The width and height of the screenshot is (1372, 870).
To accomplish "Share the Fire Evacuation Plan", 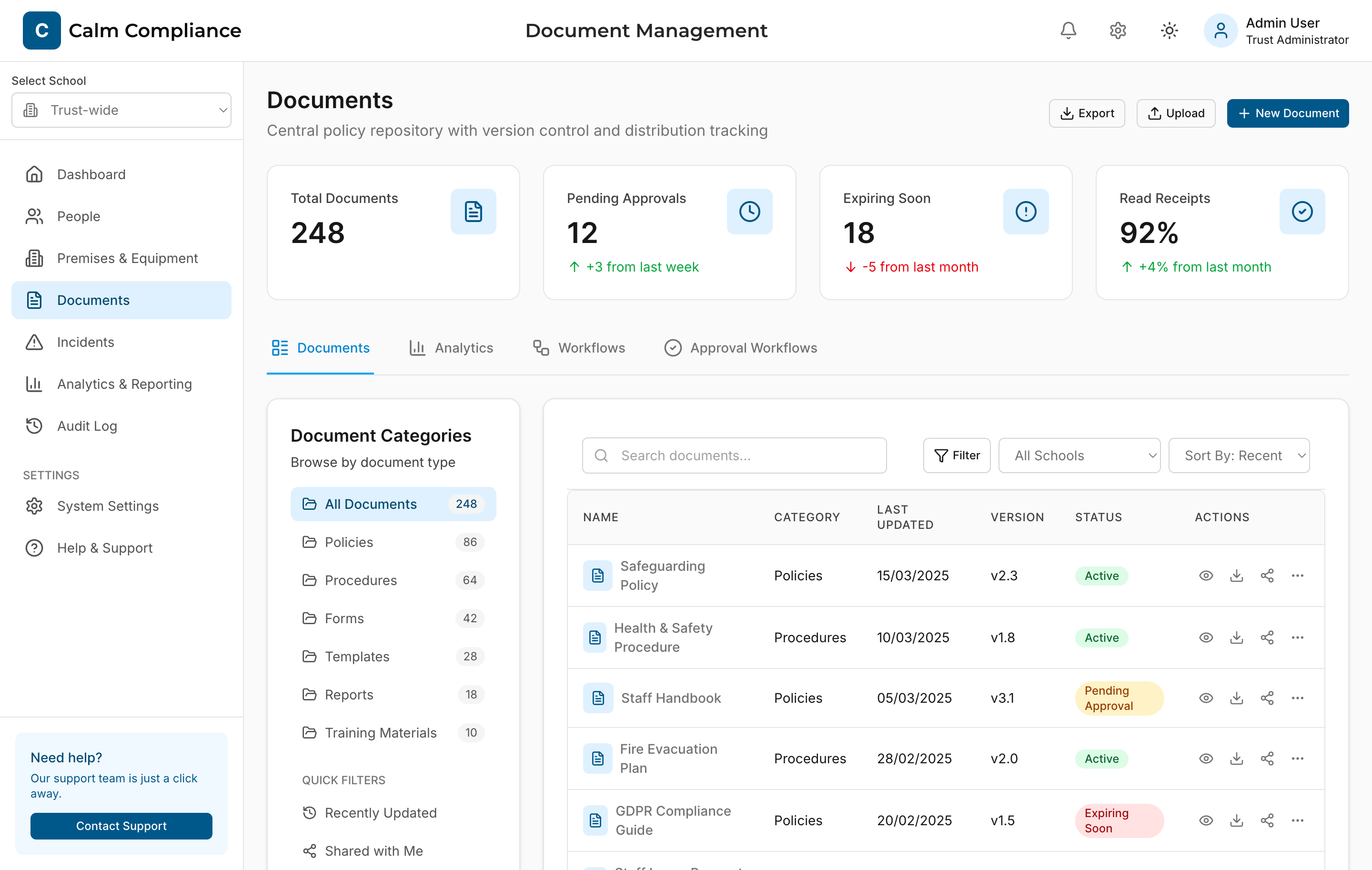I will (x=1267, y=759).
